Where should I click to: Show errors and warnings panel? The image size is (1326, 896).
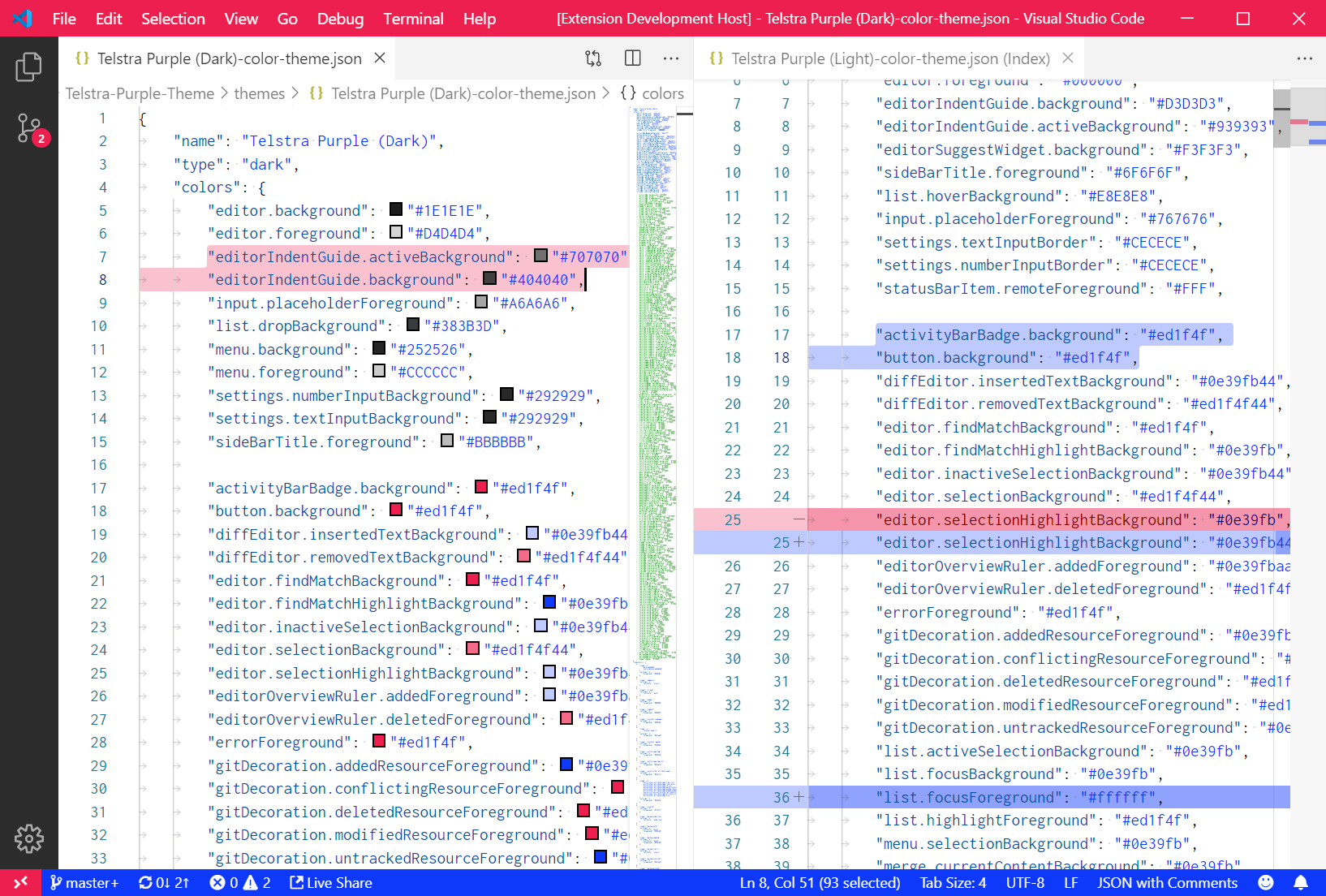point(240,883)
